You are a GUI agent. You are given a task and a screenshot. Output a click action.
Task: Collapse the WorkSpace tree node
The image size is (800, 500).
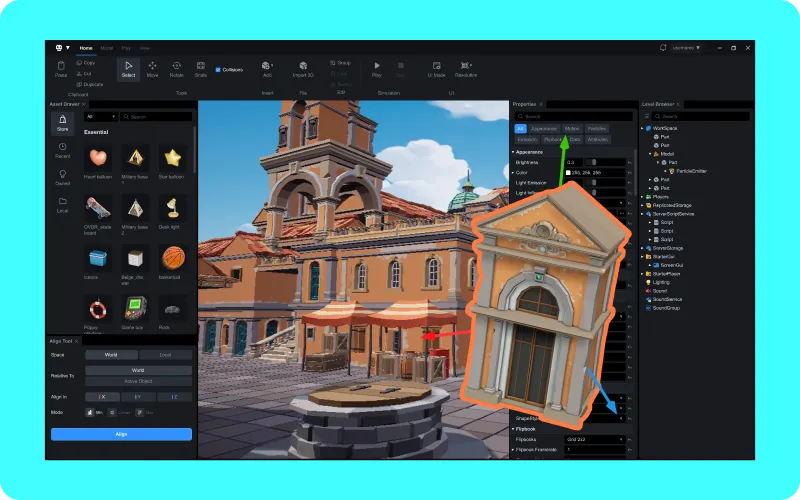click(x=642, y=128)
